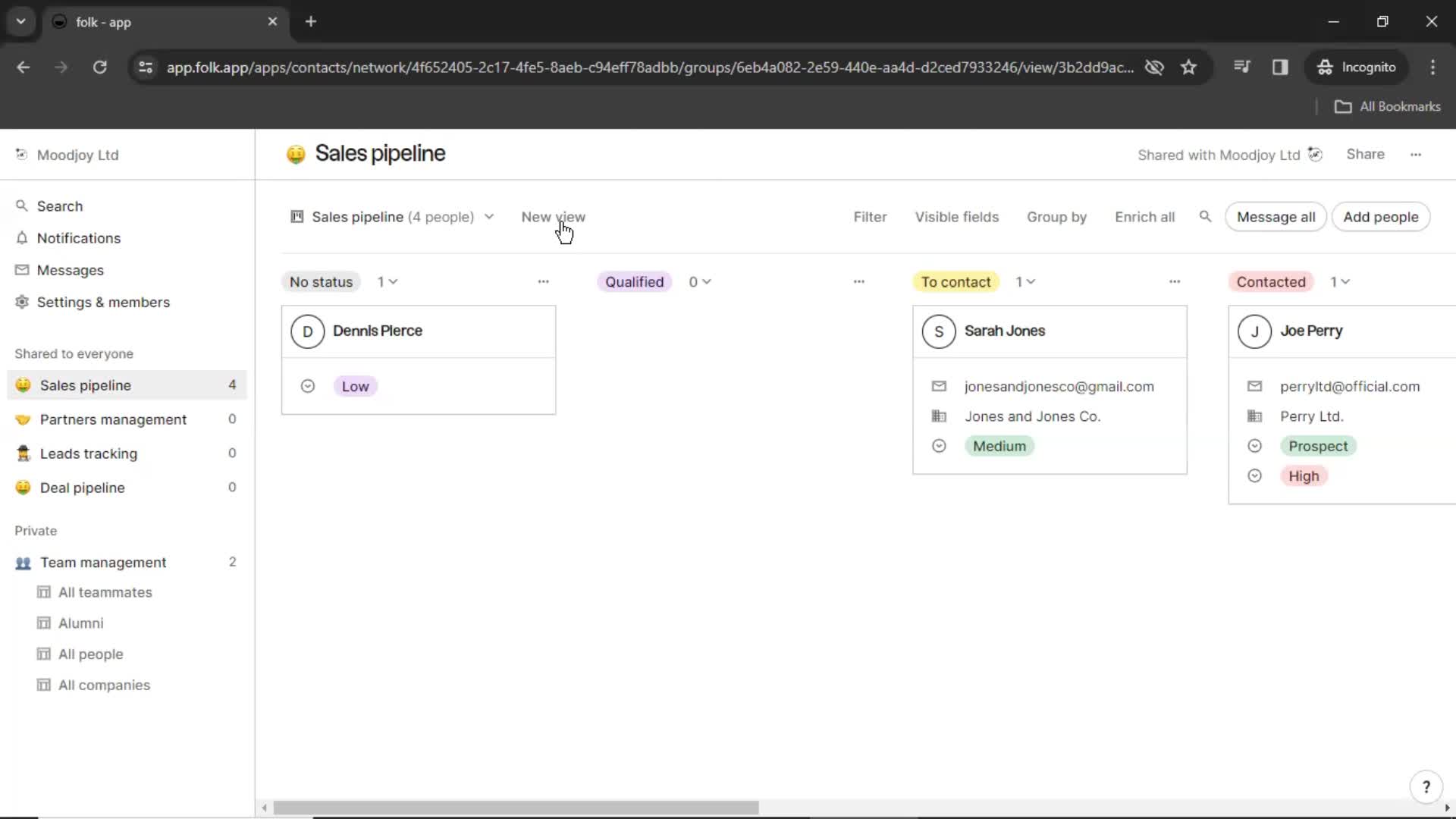Click the Enrich all icon
Image resolution: width=1456 pixels, height=819 pixels.
click(1143, 216)
